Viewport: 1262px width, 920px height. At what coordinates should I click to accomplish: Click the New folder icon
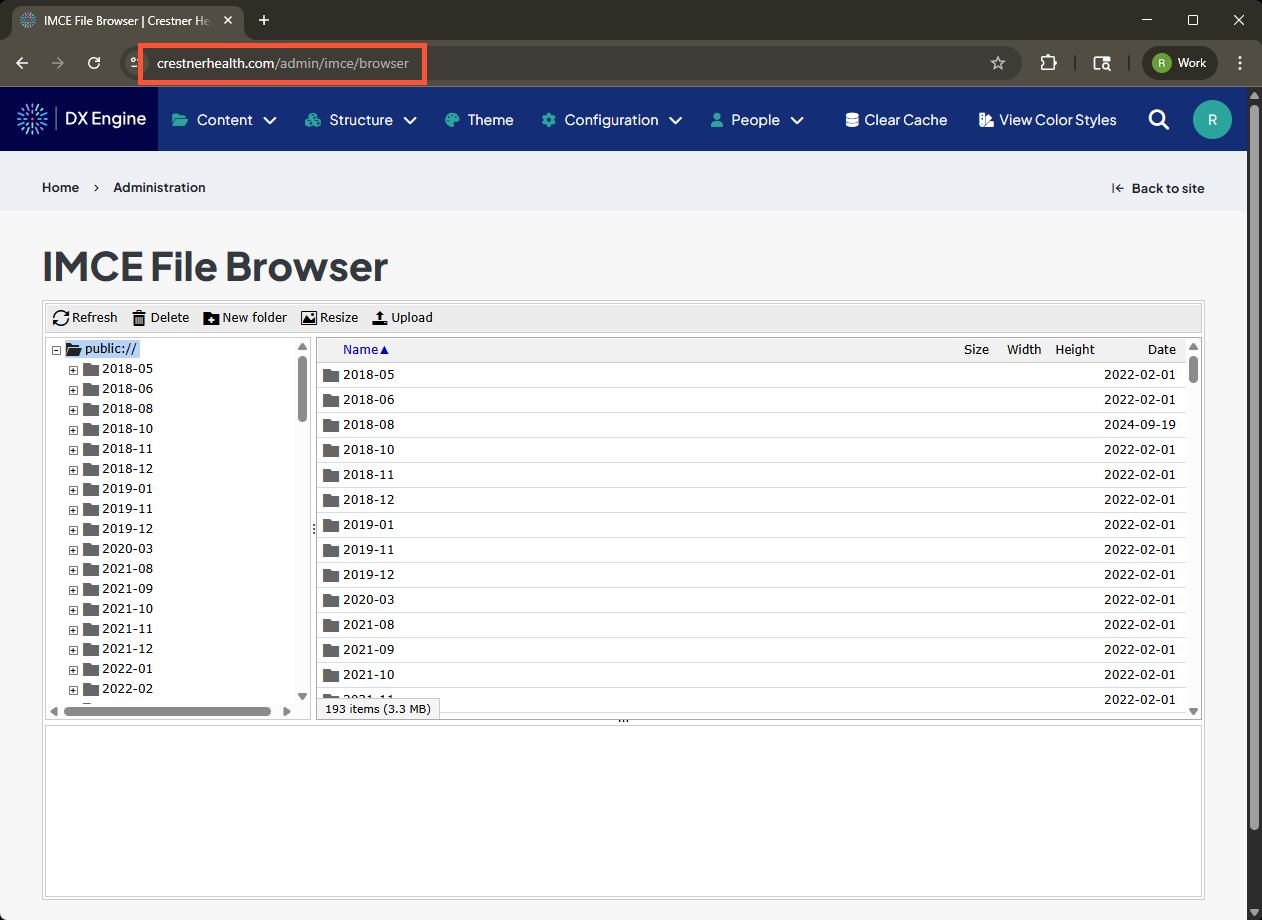point(210,317)
